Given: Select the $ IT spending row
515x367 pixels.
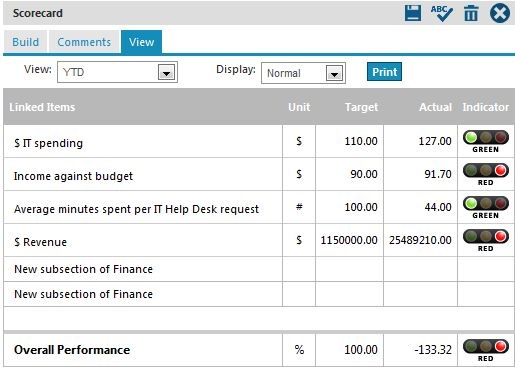Looking at the screenshot, I should 259,141.
